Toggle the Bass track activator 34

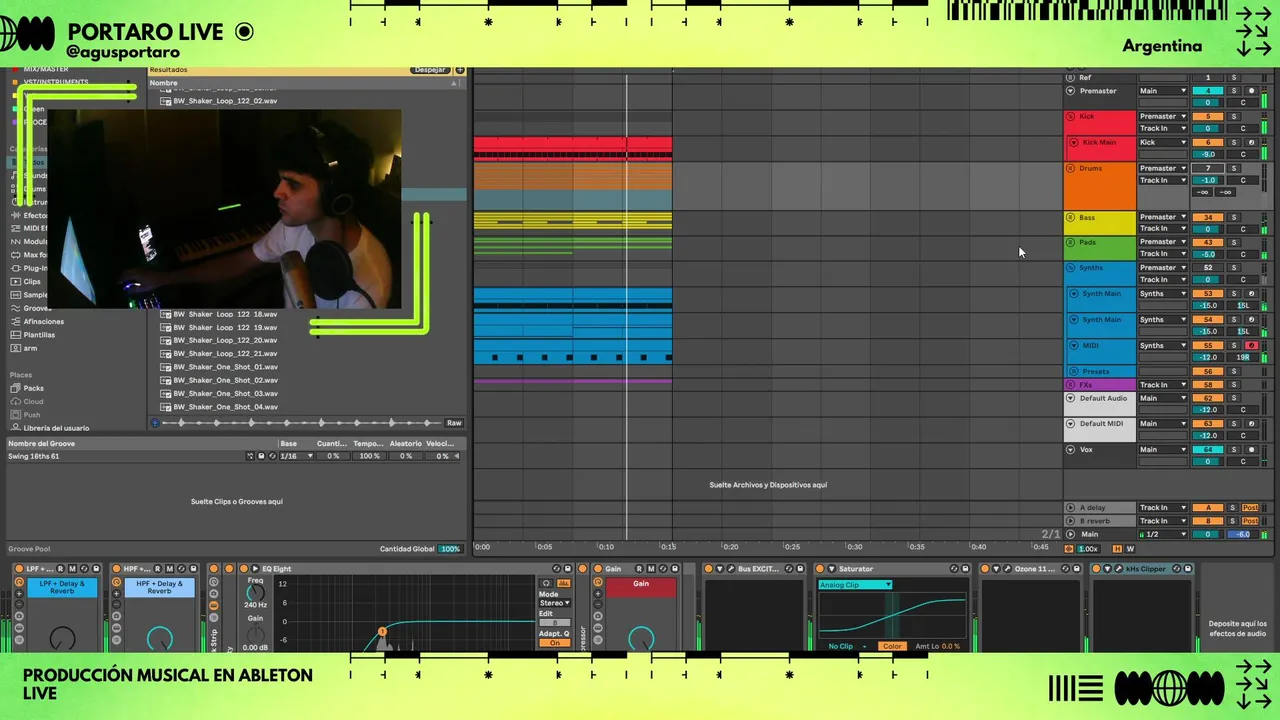pos(1207,217)
